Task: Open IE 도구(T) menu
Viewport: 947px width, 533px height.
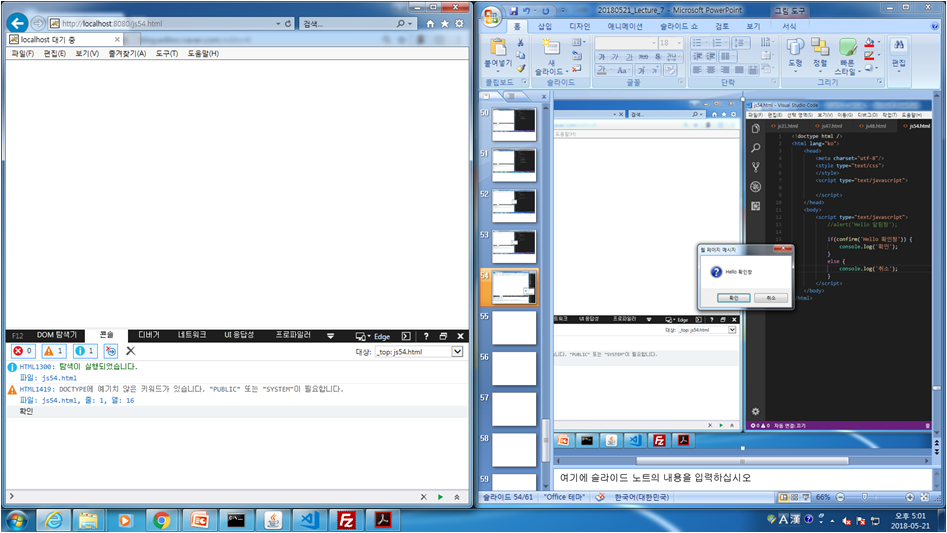Action: coord(167,54)
